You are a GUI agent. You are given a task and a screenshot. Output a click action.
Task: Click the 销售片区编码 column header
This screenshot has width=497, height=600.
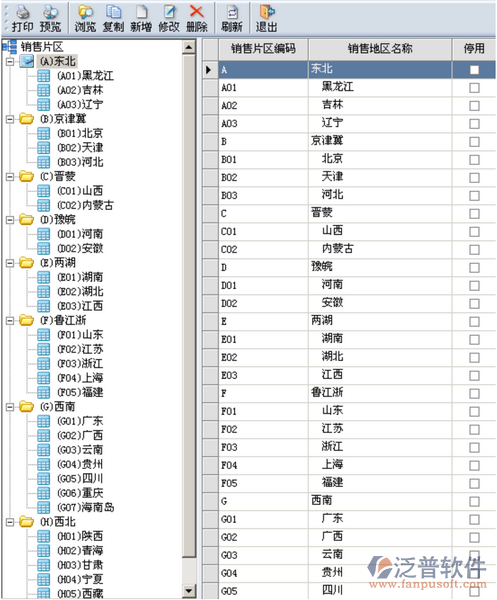[263, 49]
